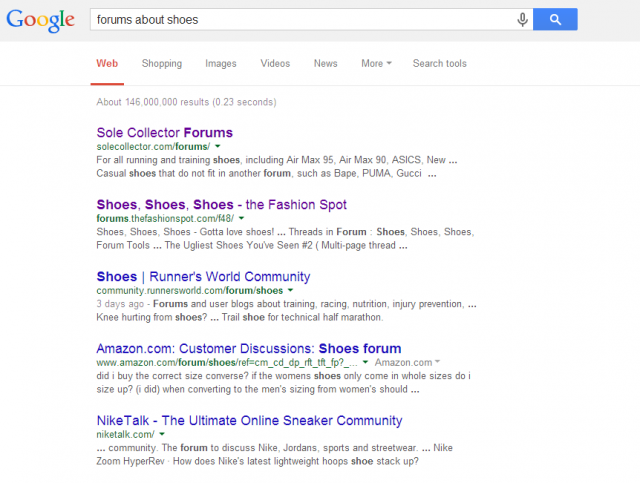Open Shoes, Shoes, Shoes - the Fashion Spot
Screen dimensions: 640x483
(x=221, y=204)
